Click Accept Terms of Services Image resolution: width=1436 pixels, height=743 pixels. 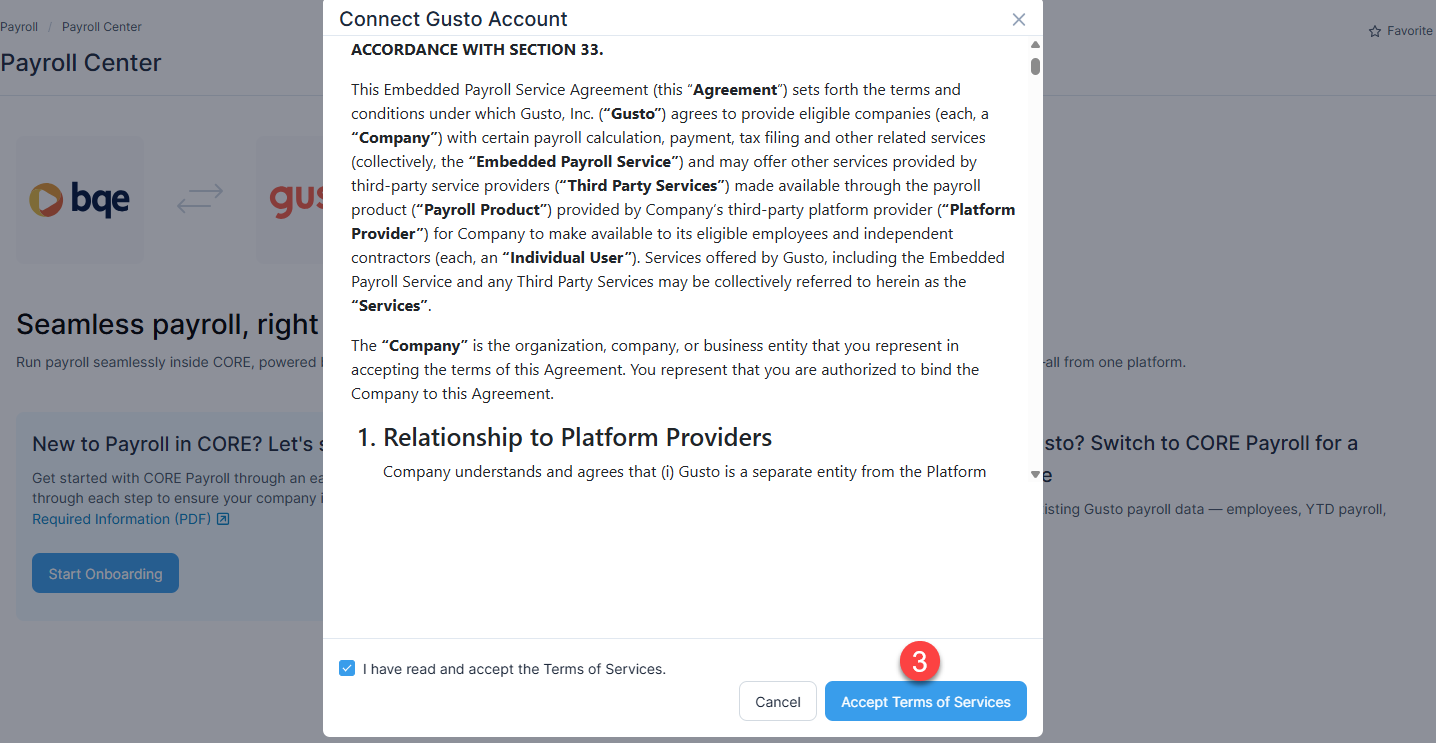[925, 702]
